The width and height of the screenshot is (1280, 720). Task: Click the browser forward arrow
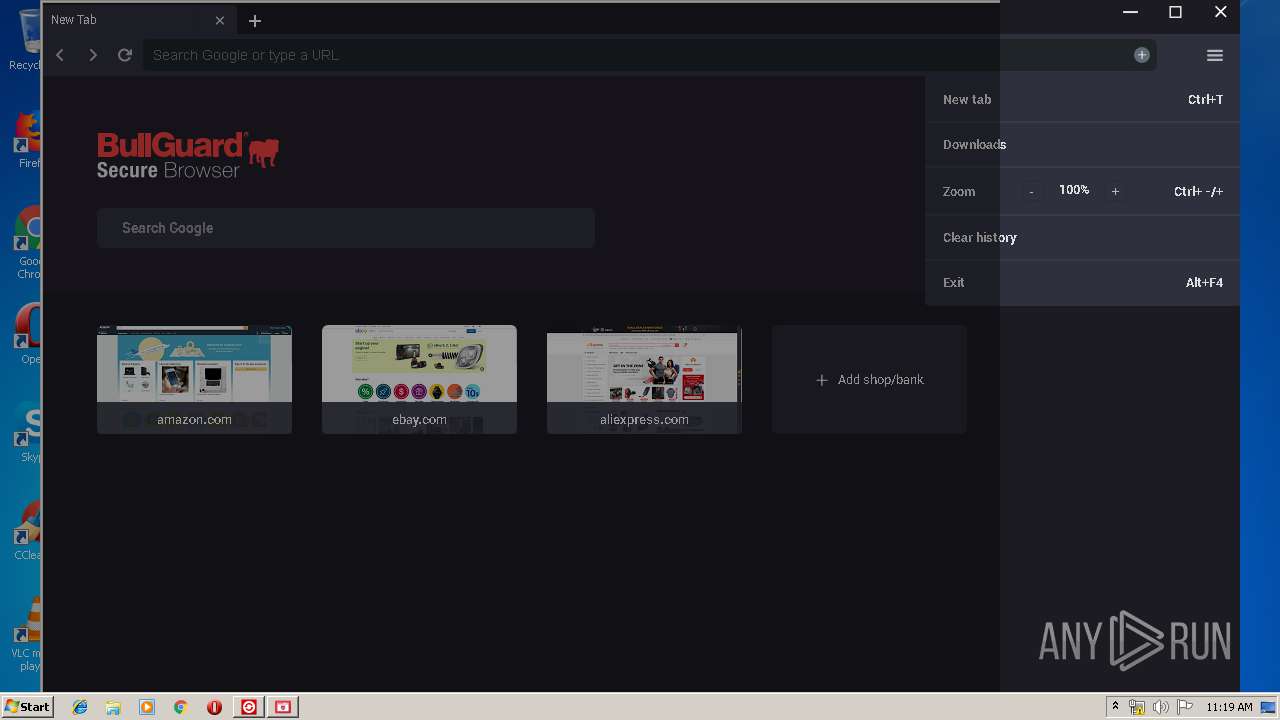coord(93,55)
